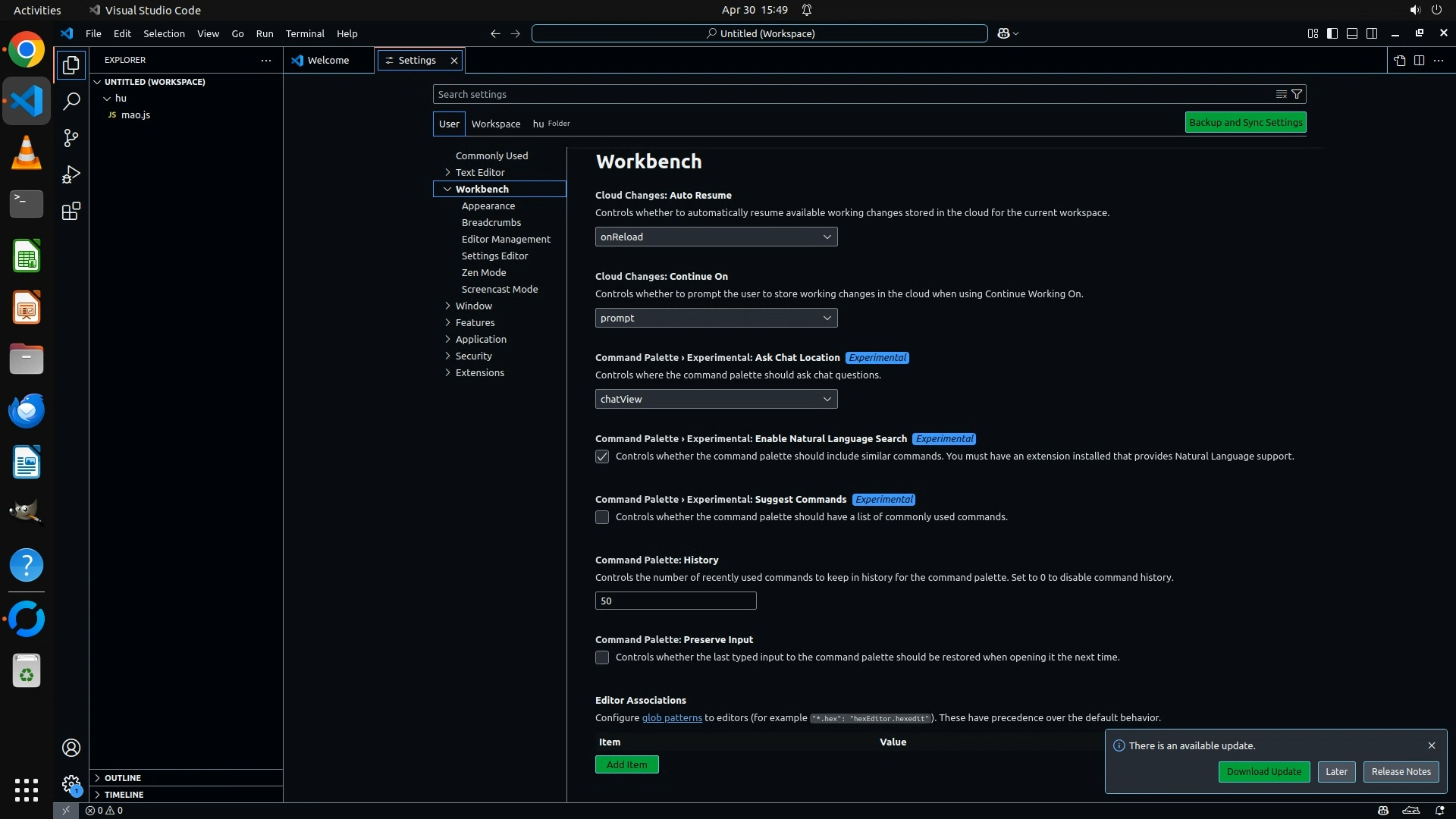Viewport: 1456px width, 819px height.
Task: Disable Enable Natural Language Search checkbox
Action: tap(602, 457)
